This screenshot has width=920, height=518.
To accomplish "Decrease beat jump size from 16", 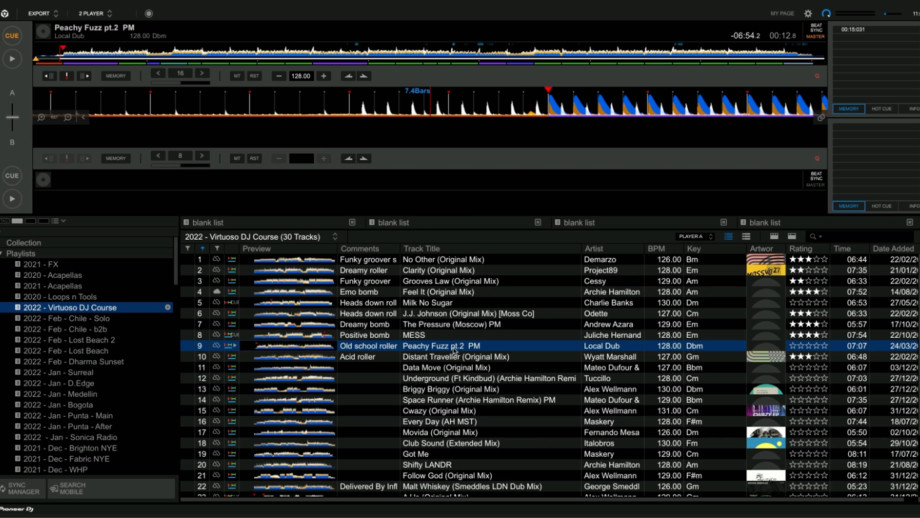I will click(x=158, y=73).
